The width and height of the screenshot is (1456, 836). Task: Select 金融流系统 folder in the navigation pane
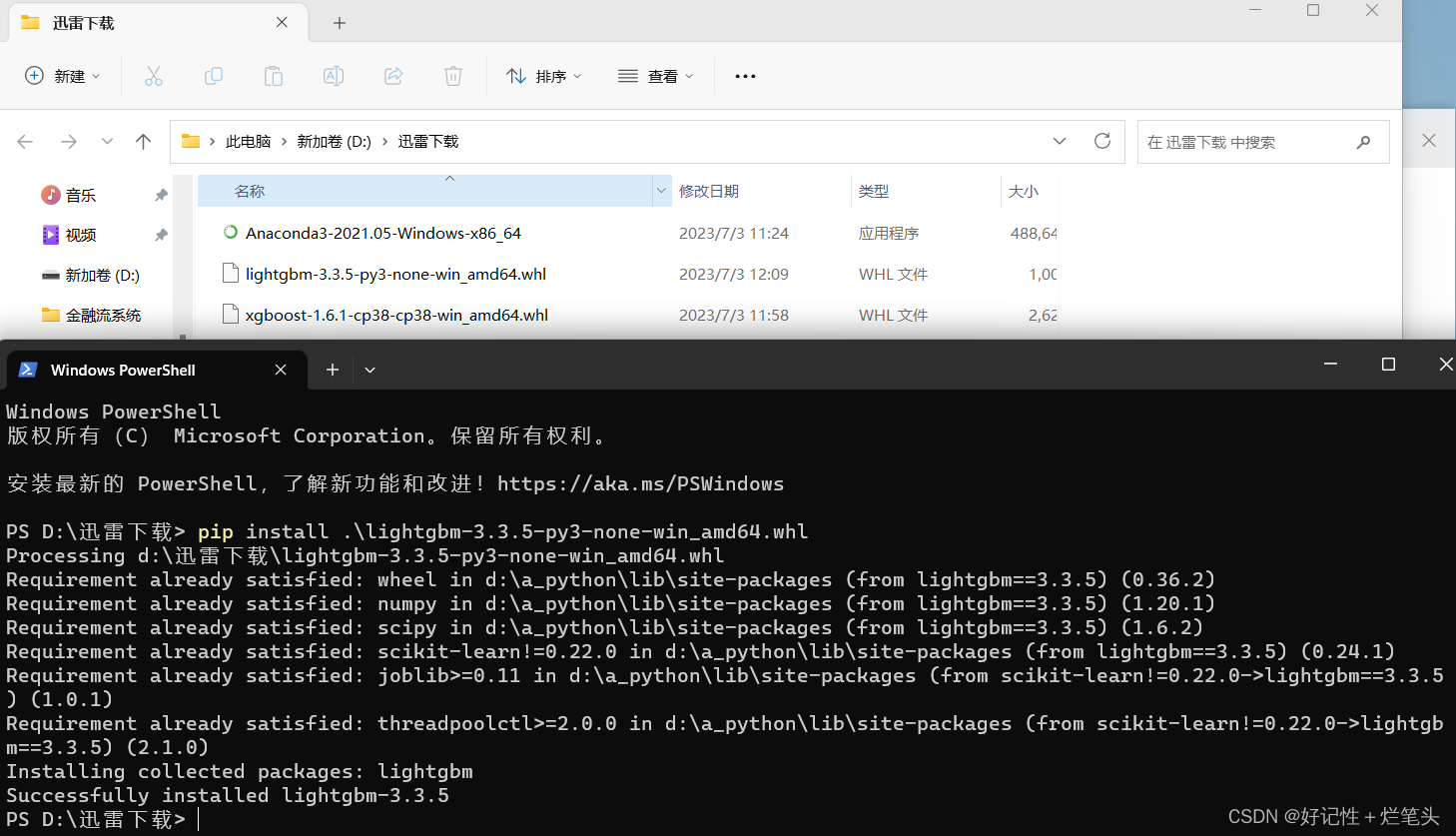click(103, 315)
